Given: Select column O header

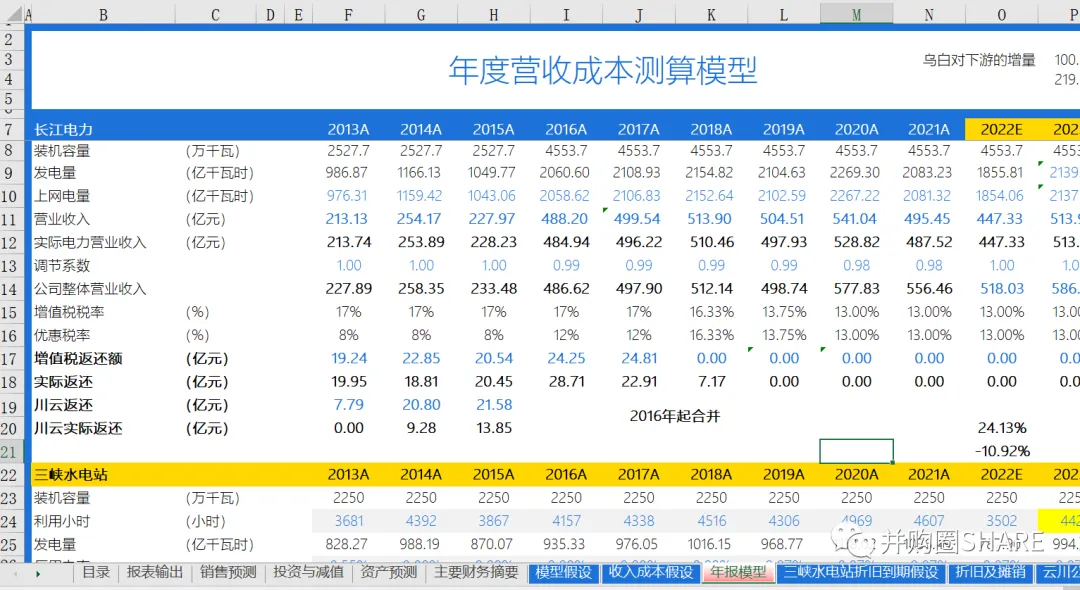Looking at the screenshot, I should 1001,14.
